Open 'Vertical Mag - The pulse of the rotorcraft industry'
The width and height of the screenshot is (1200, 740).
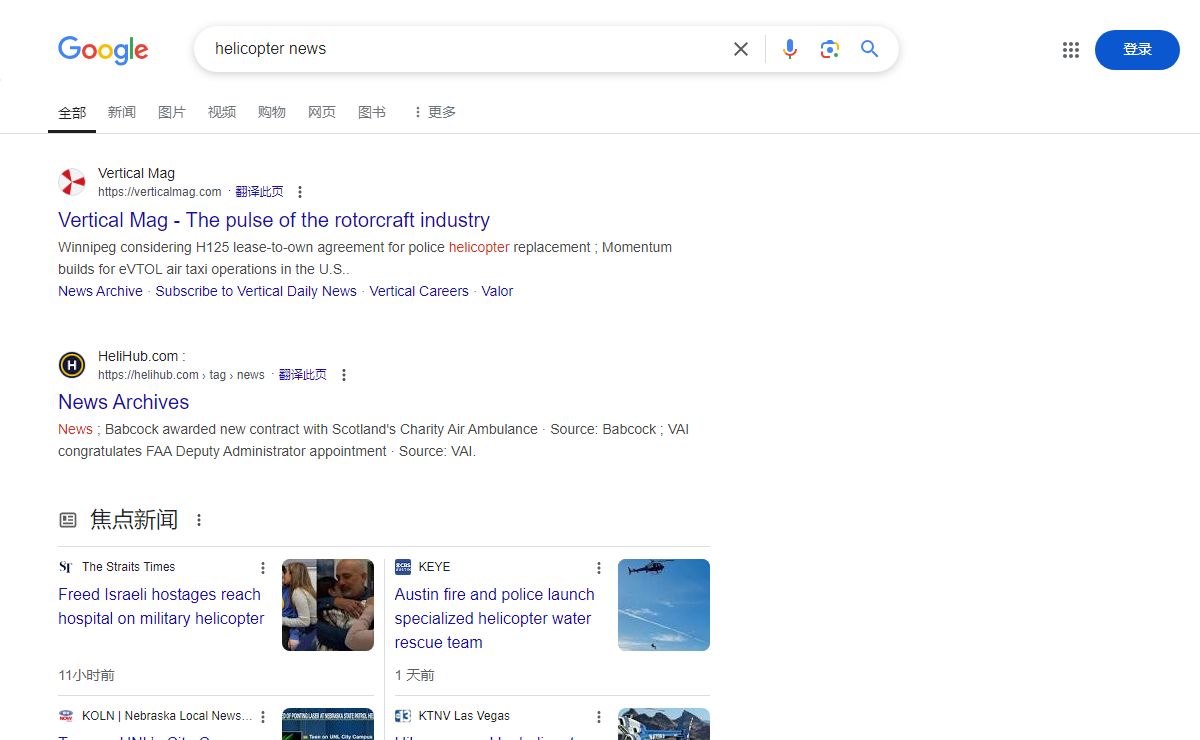274,220
